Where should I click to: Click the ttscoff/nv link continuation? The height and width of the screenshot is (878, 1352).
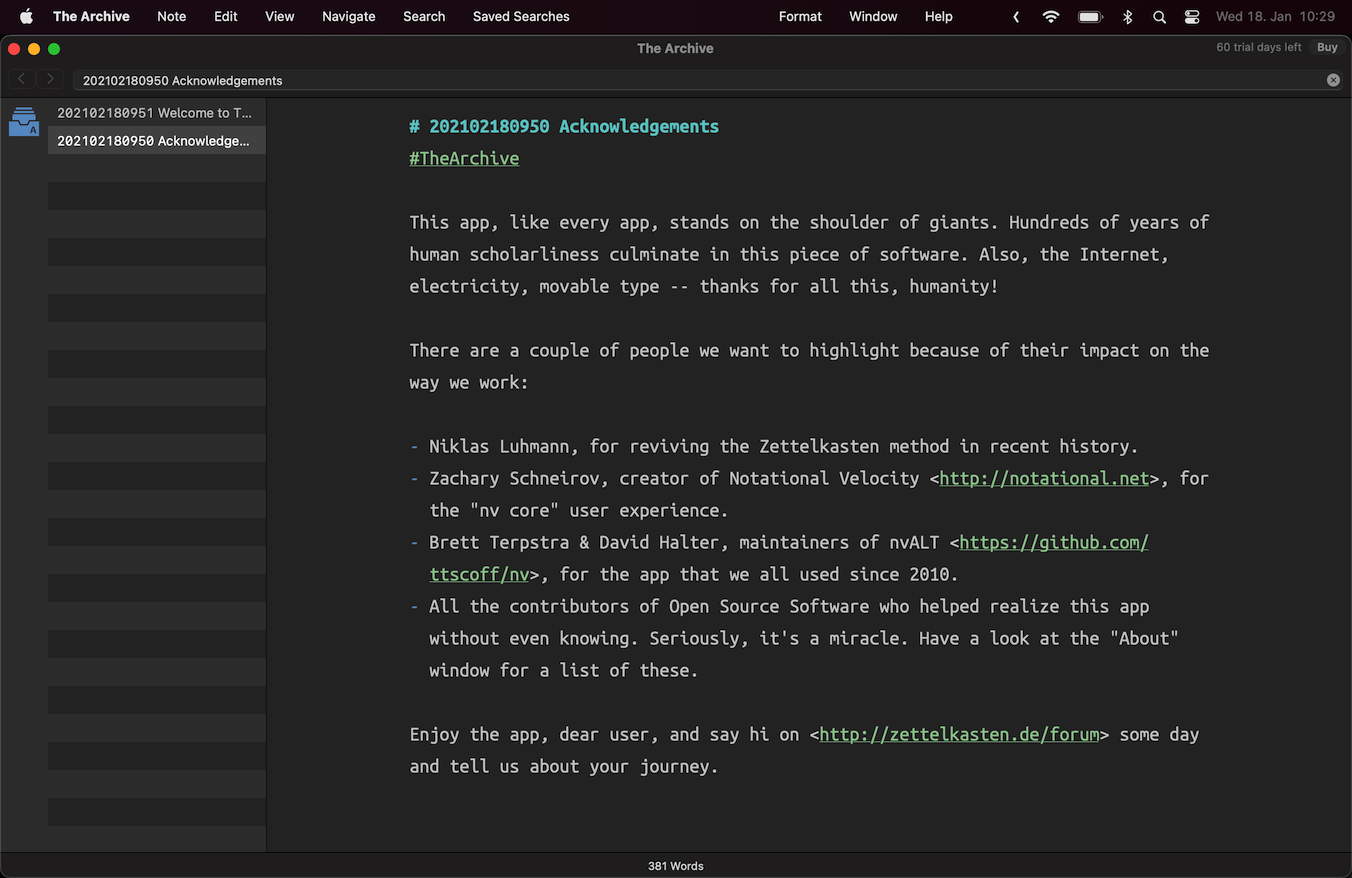479,574
